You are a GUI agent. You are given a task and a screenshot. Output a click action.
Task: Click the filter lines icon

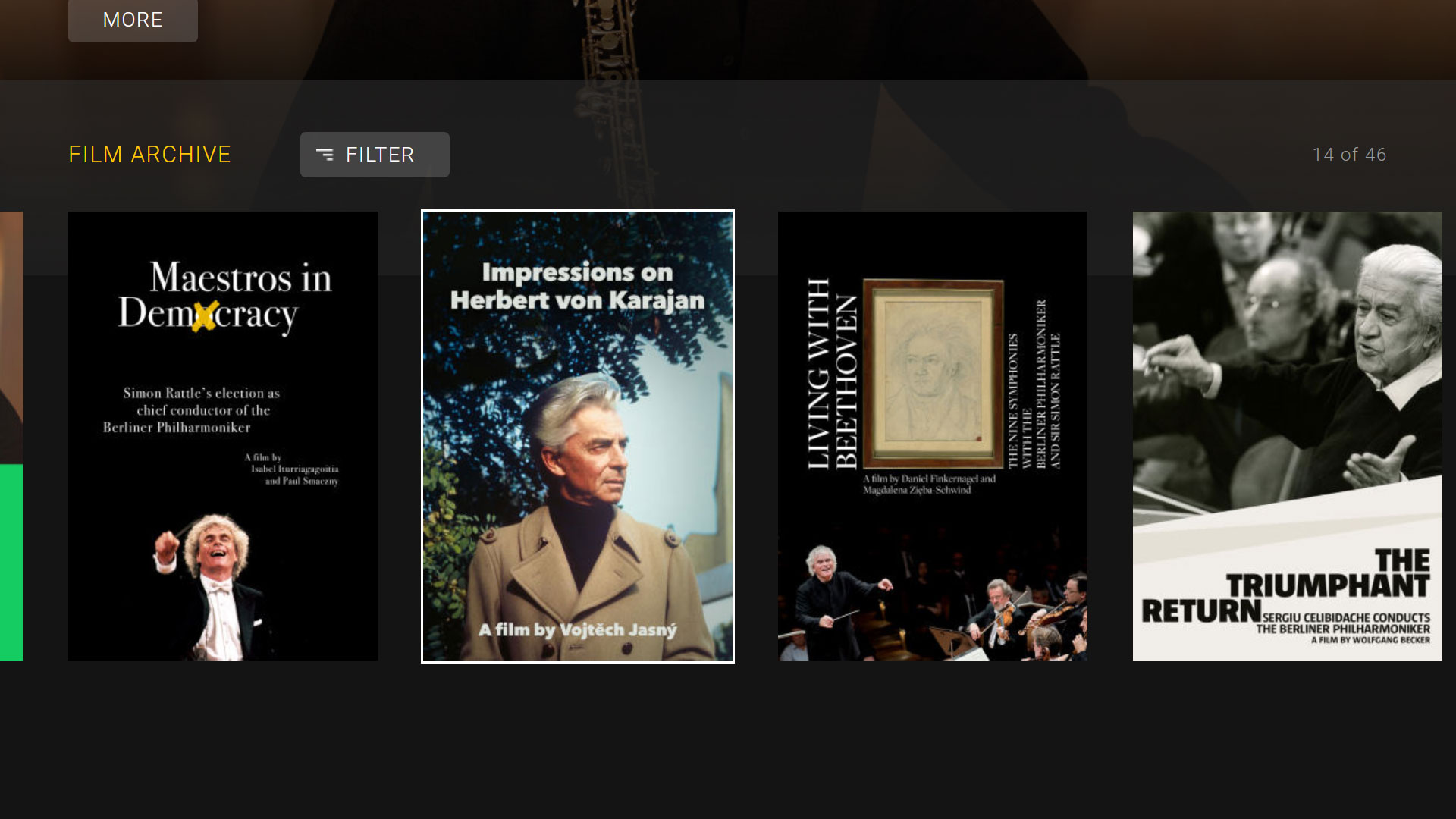coord(325,155)
